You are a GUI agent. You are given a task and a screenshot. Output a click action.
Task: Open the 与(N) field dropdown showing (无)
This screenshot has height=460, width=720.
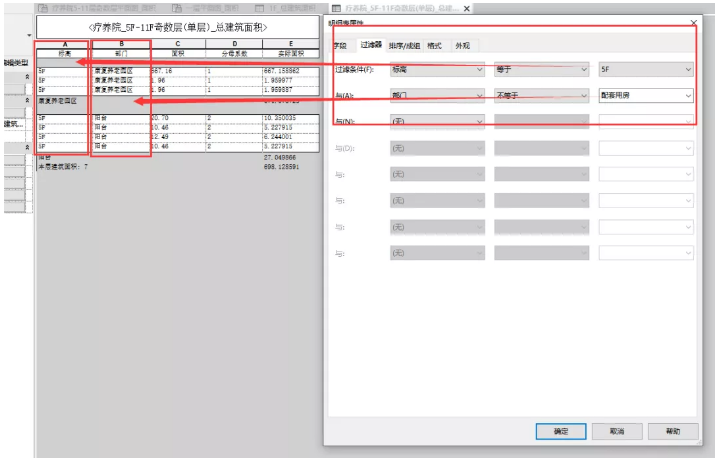click(437, 122)
